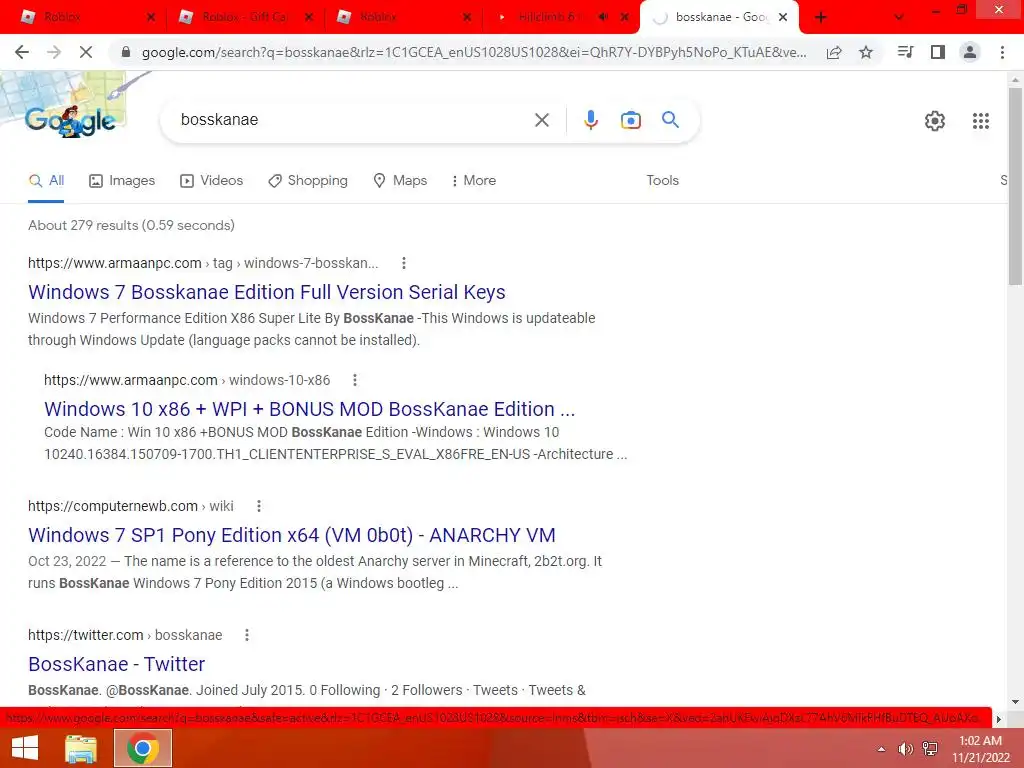Open the BossKanae - Twitter link
The height and width of the screenshot is (768, 1024).
point(116,664)
